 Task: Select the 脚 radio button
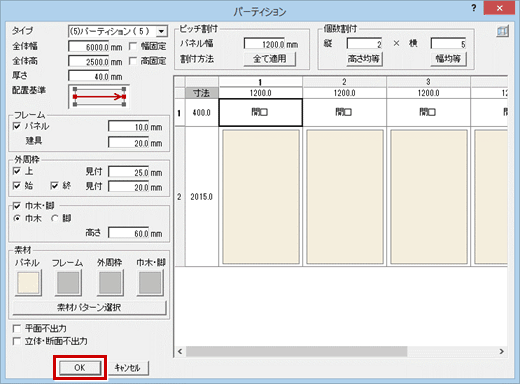[55, 218]
